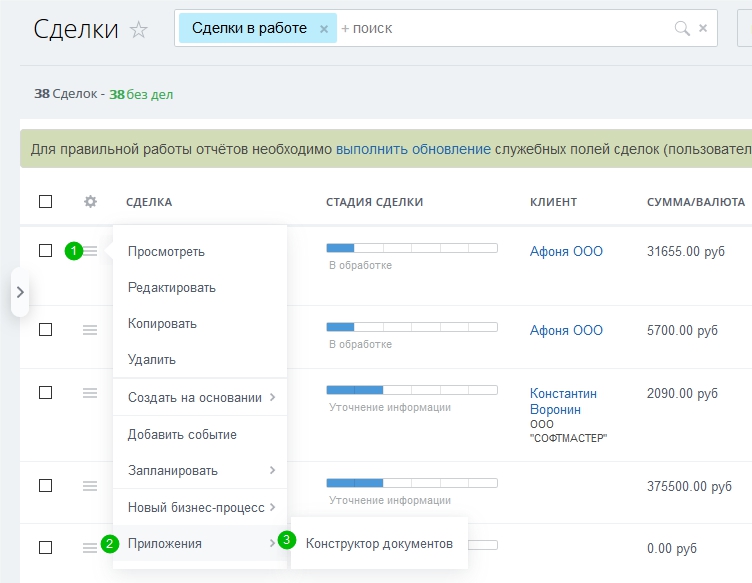The height and width of the screenshot is (583, 752).
Task: Expand the 'Создать на основании' submenu
Action: (200, 397)
